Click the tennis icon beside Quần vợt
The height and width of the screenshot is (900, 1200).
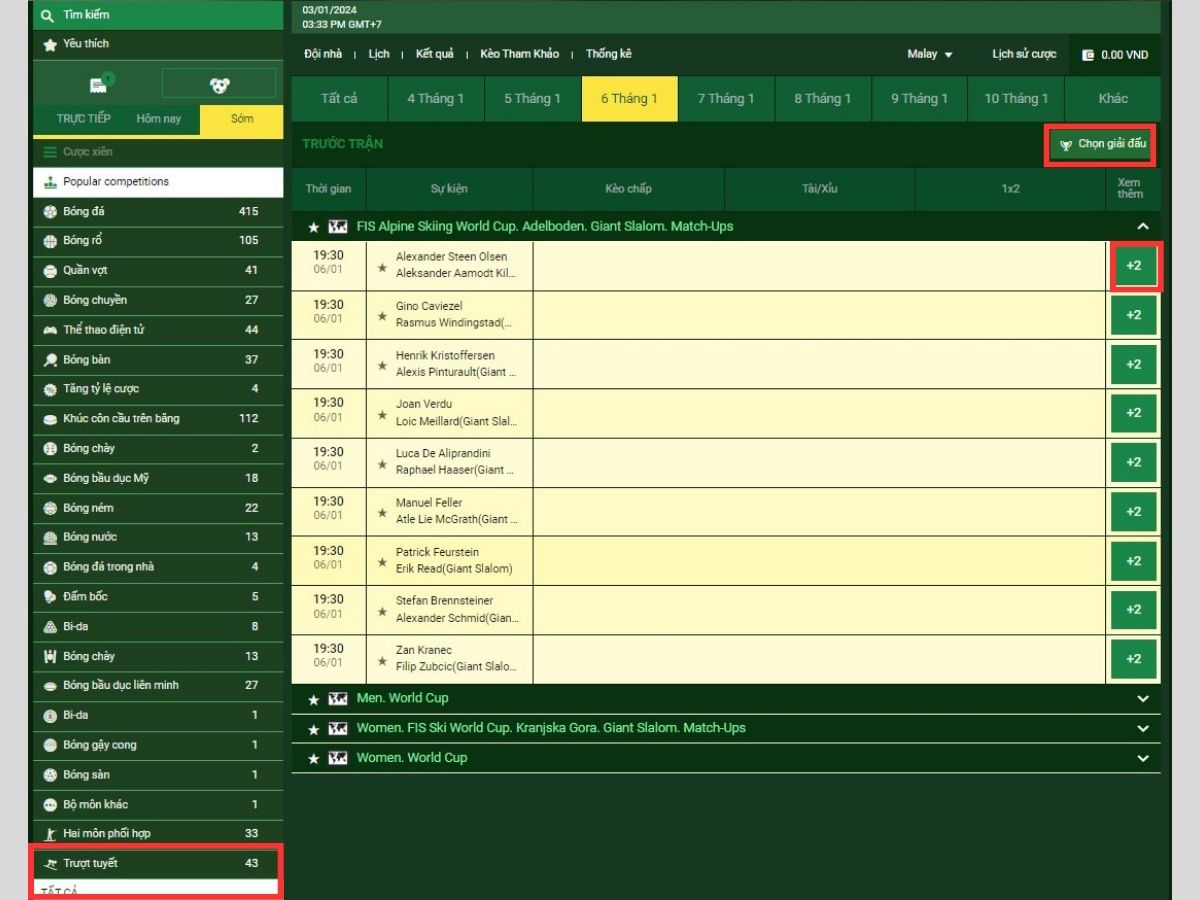coord(51,271)
